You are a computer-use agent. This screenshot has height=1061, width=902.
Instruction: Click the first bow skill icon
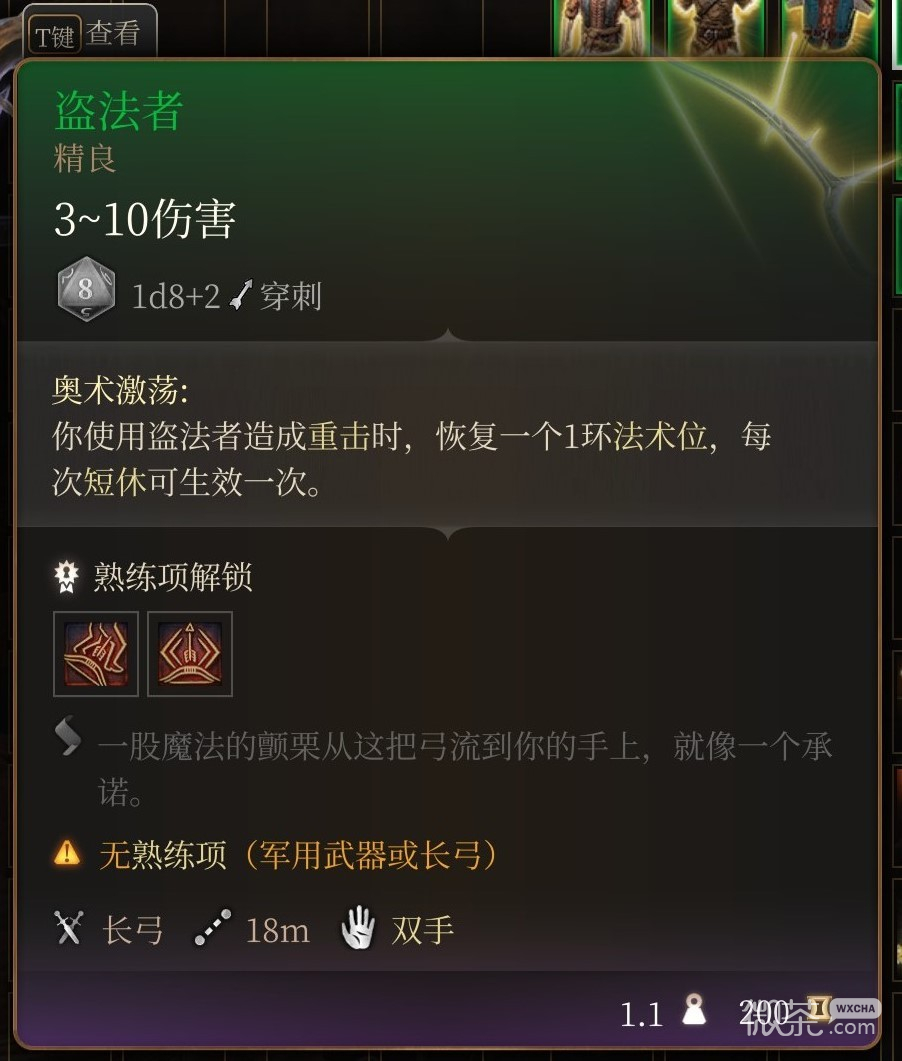[96, 654]
